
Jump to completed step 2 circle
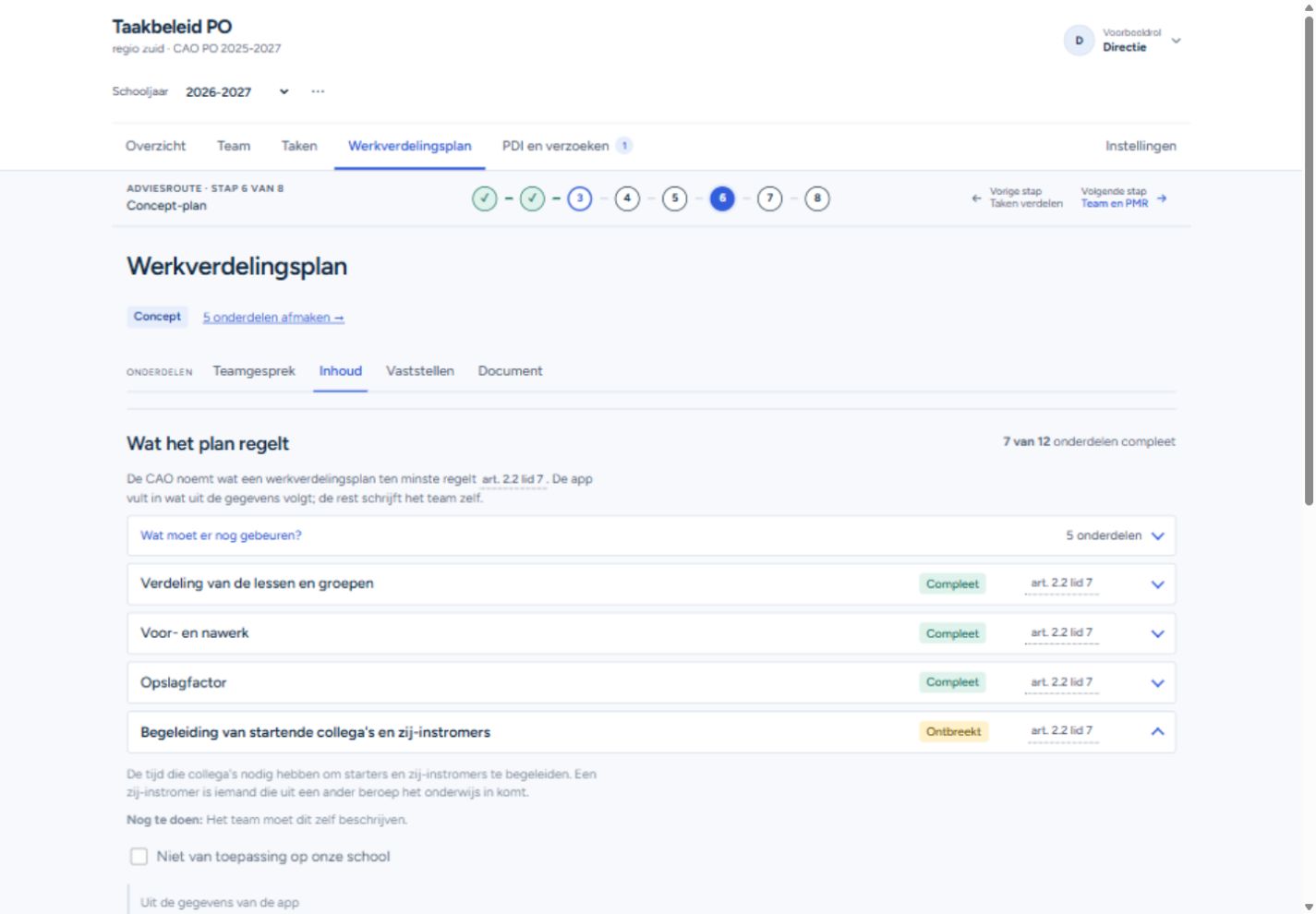click(532, 198)
